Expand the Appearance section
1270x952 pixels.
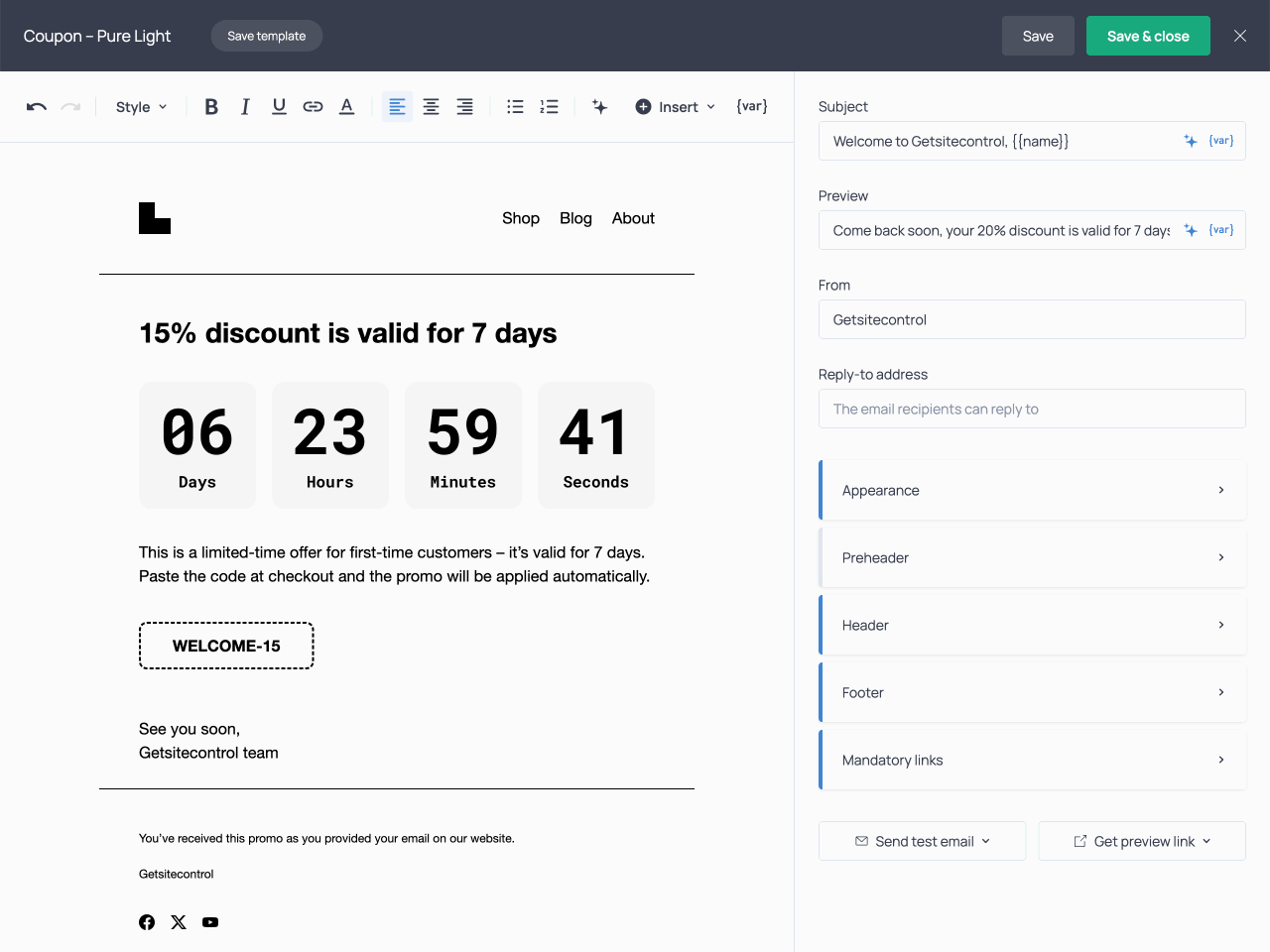pyautogui.click(x=1032, y=490)
